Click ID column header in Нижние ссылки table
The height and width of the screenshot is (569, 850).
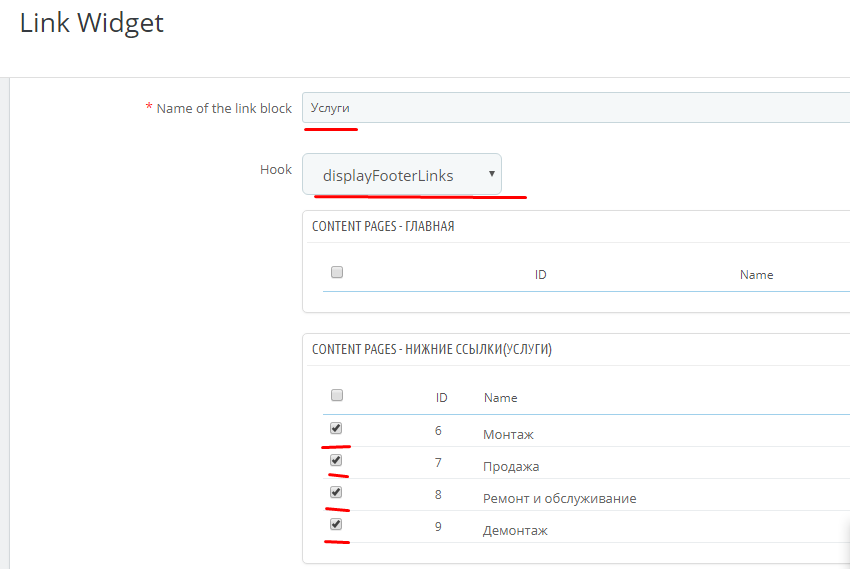(441, 398)
